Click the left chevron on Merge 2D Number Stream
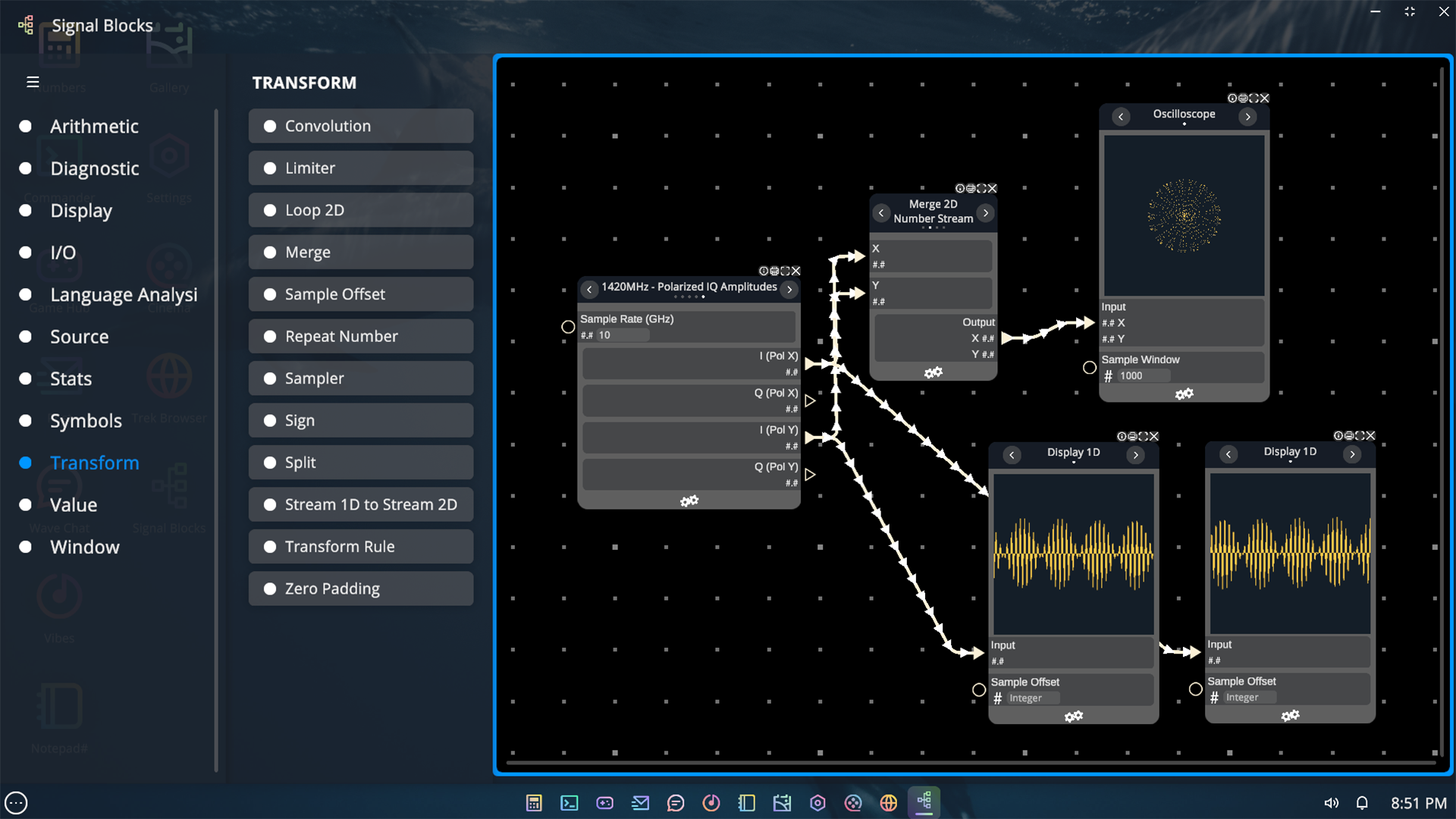 pos(881,213)
